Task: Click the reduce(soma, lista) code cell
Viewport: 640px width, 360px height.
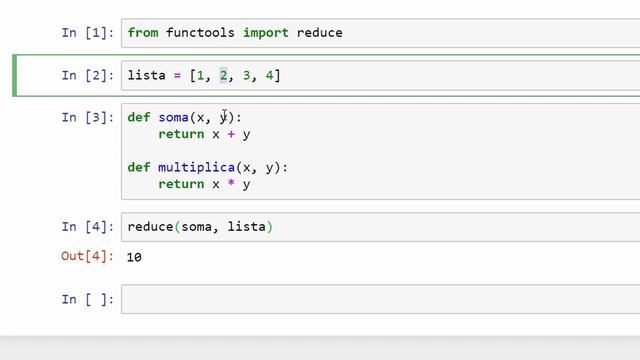Action: pyautogui.click(x=380, y=227)
